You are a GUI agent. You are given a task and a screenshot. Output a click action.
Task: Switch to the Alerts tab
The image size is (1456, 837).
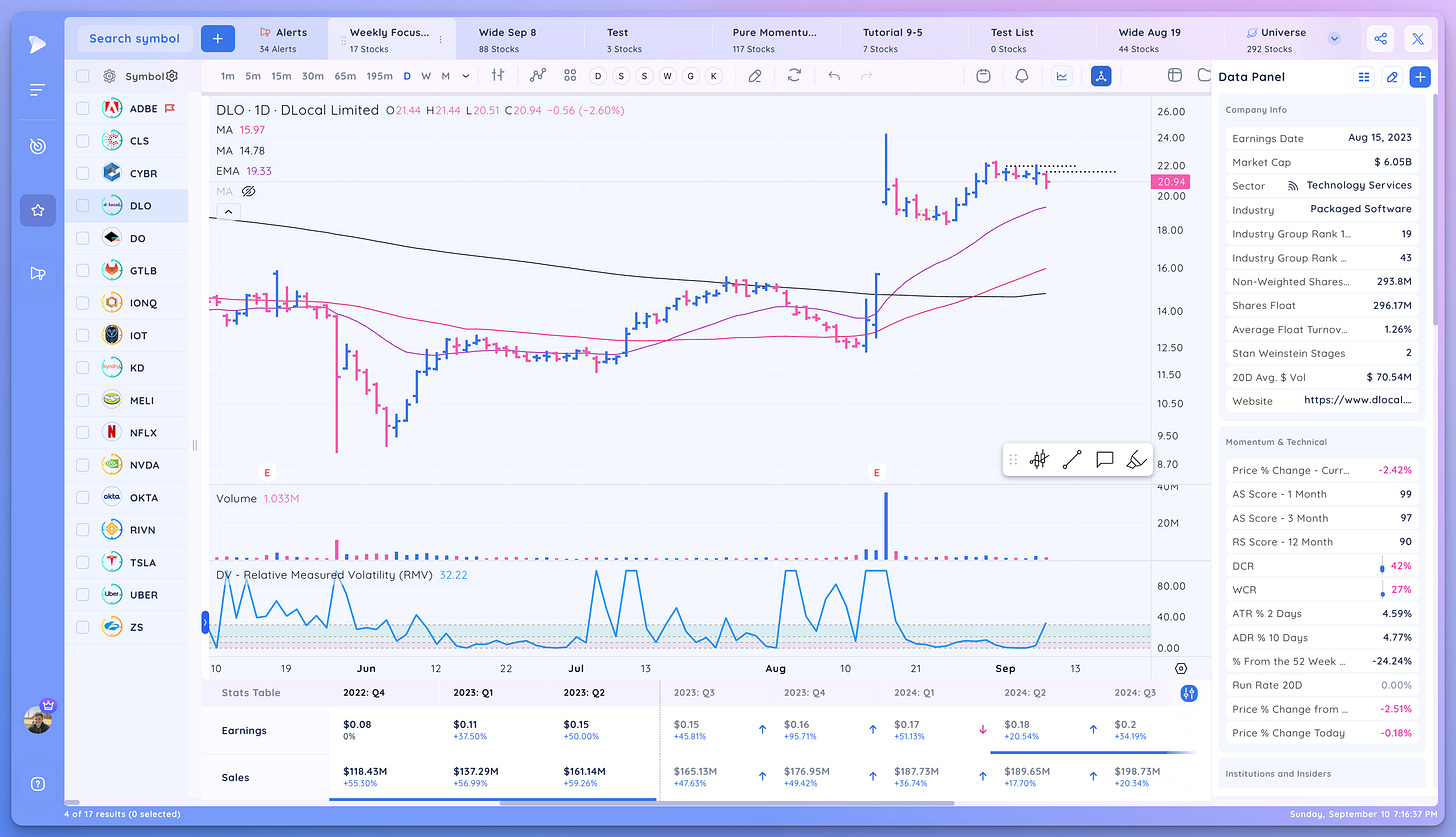(283, 39)
